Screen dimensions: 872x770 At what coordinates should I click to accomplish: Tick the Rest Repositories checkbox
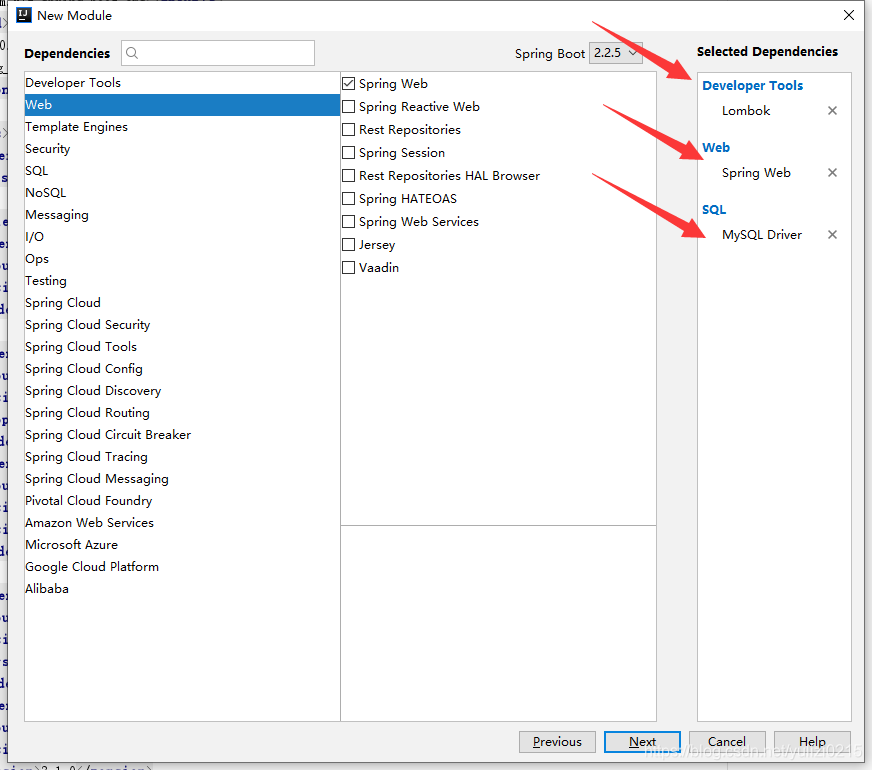point(349,130)
